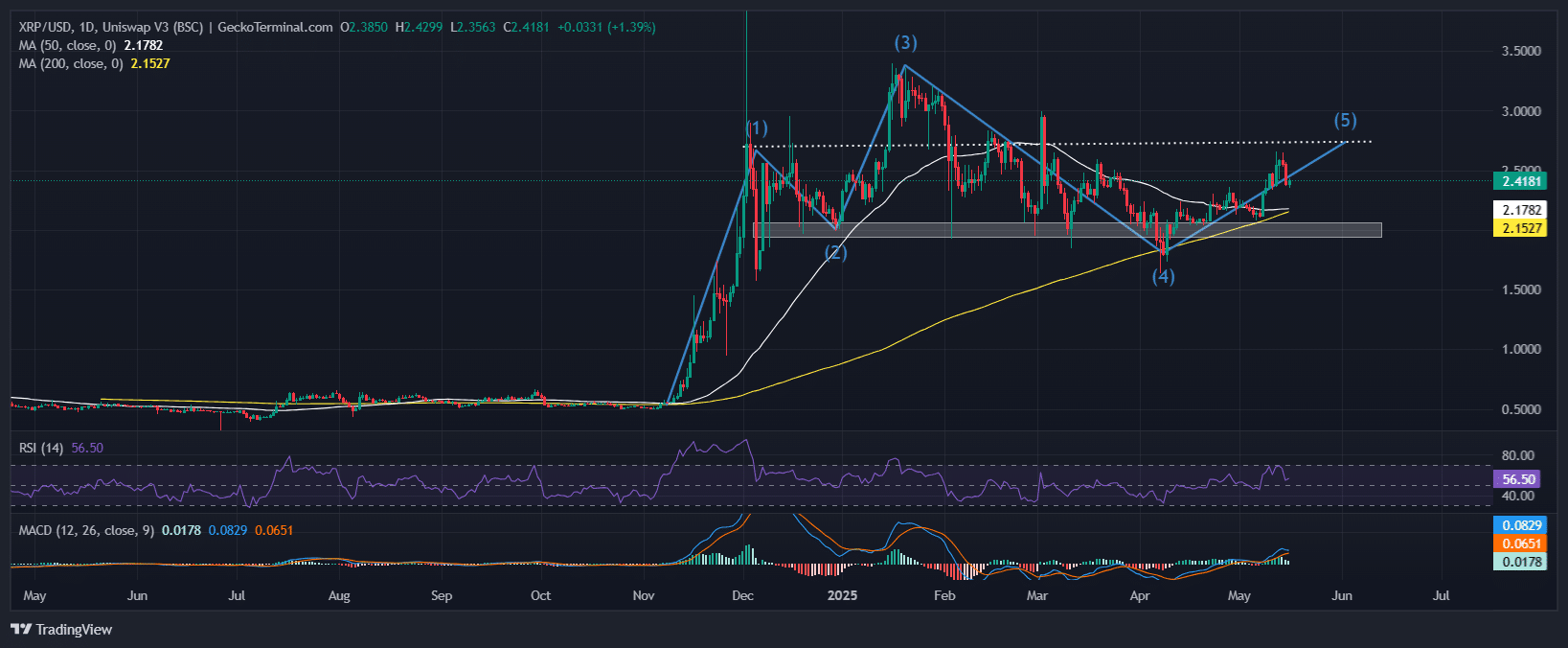Click the purple 56.50 RSI axis tag

click(1518, 478)
